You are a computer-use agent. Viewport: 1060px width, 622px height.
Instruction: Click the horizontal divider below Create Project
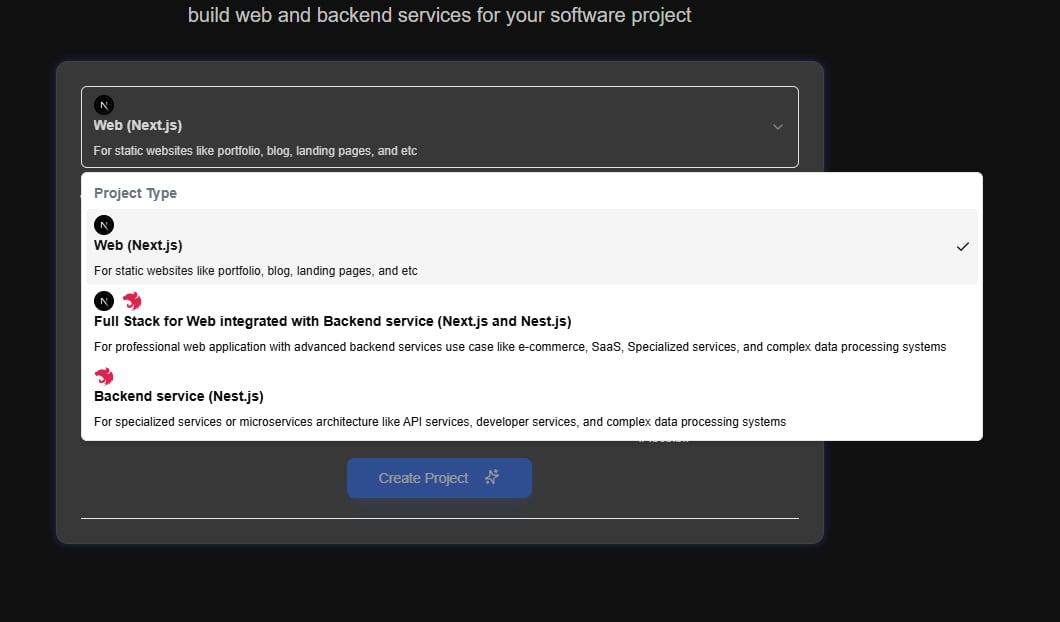(439, 519)
